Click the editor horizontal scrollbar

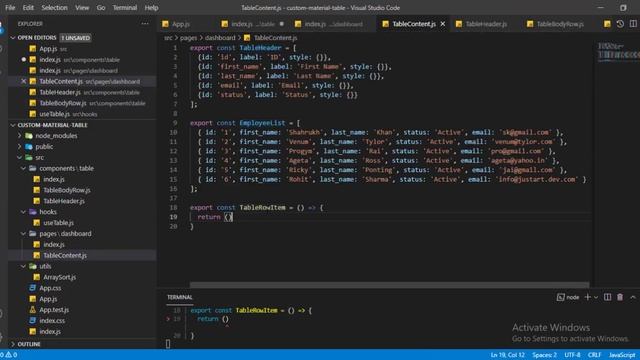pos(389,285)
